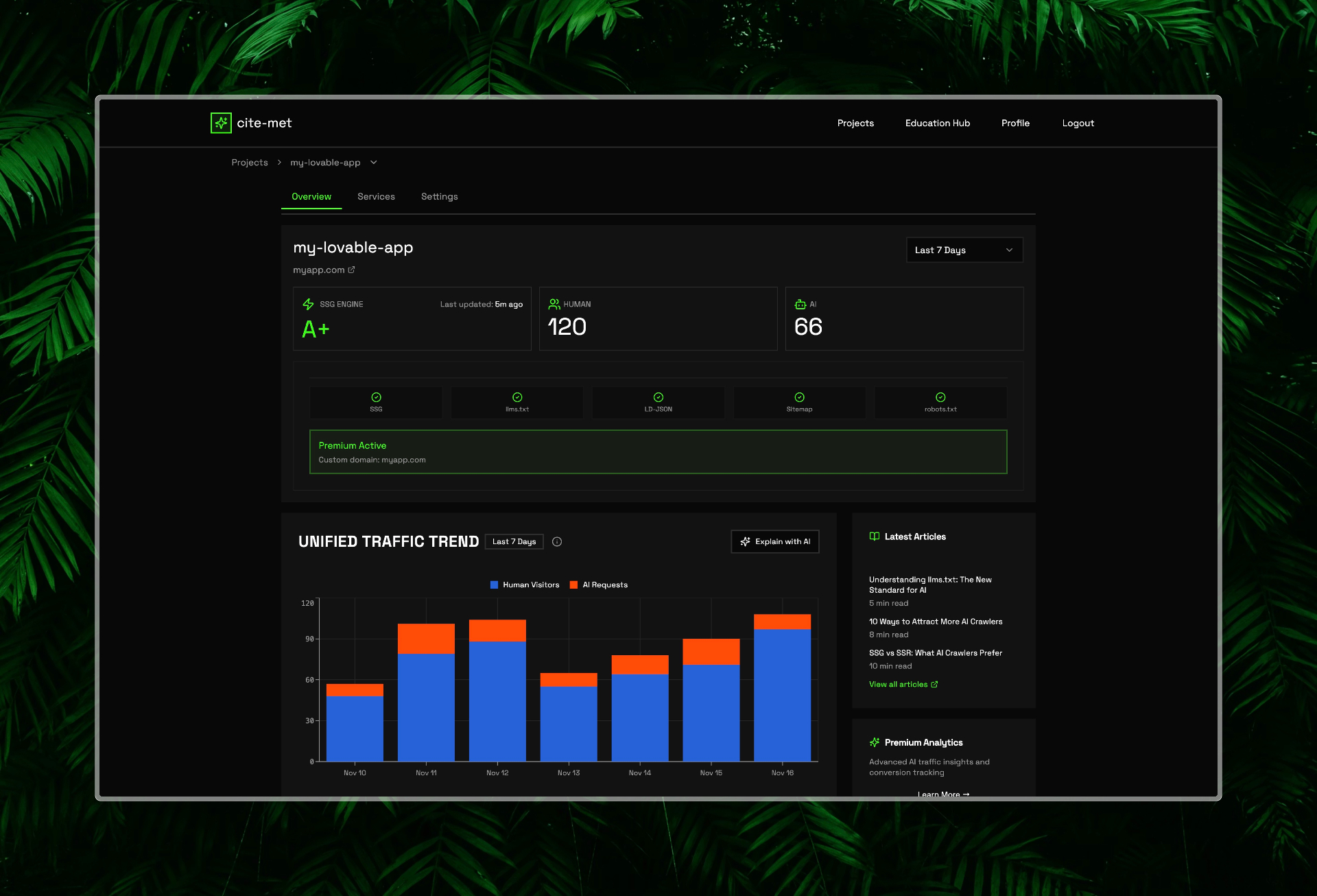Click the cite-met logo icon
The image size is (1317, 896).
coord(221,123)
